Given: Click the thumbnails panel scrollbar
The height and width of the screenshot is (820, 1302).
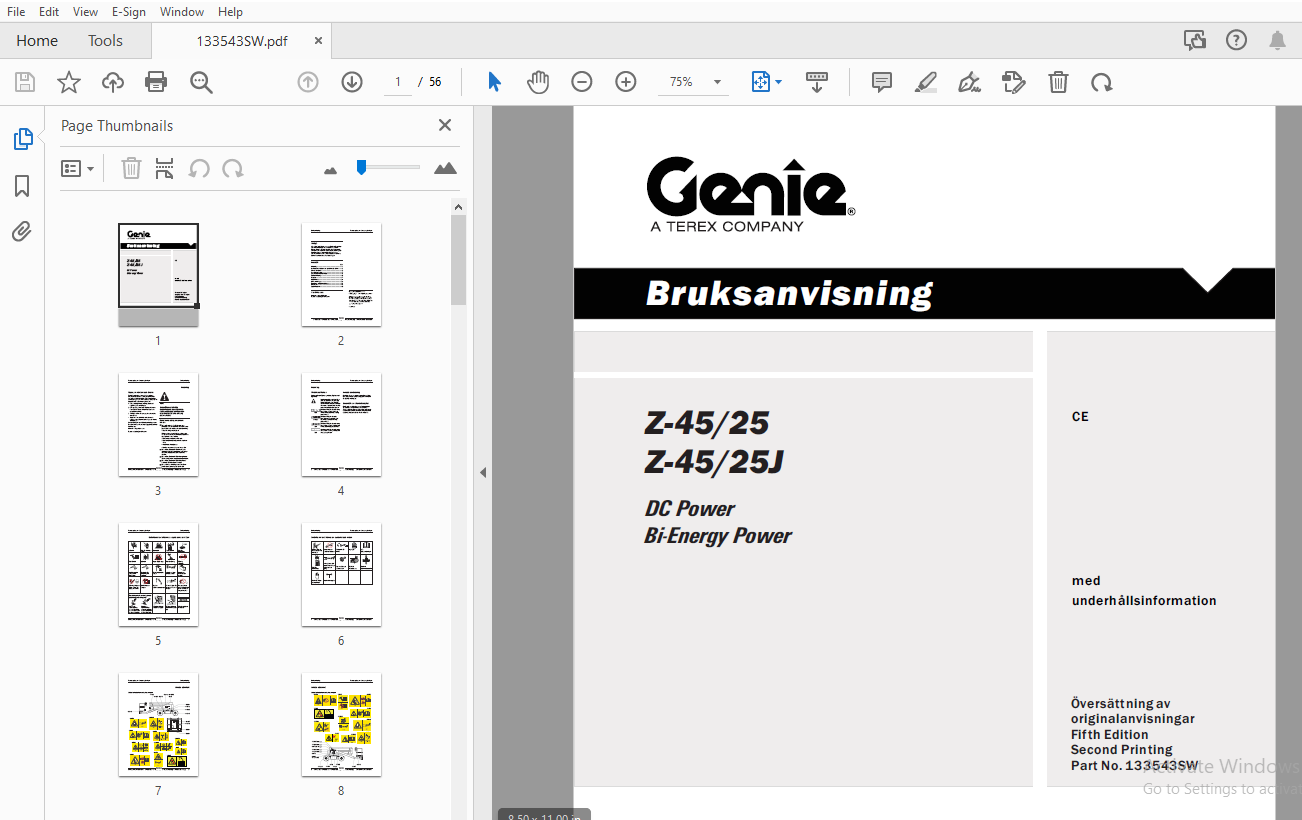Looking at the screenshot, I should click(x=458, y=260).
